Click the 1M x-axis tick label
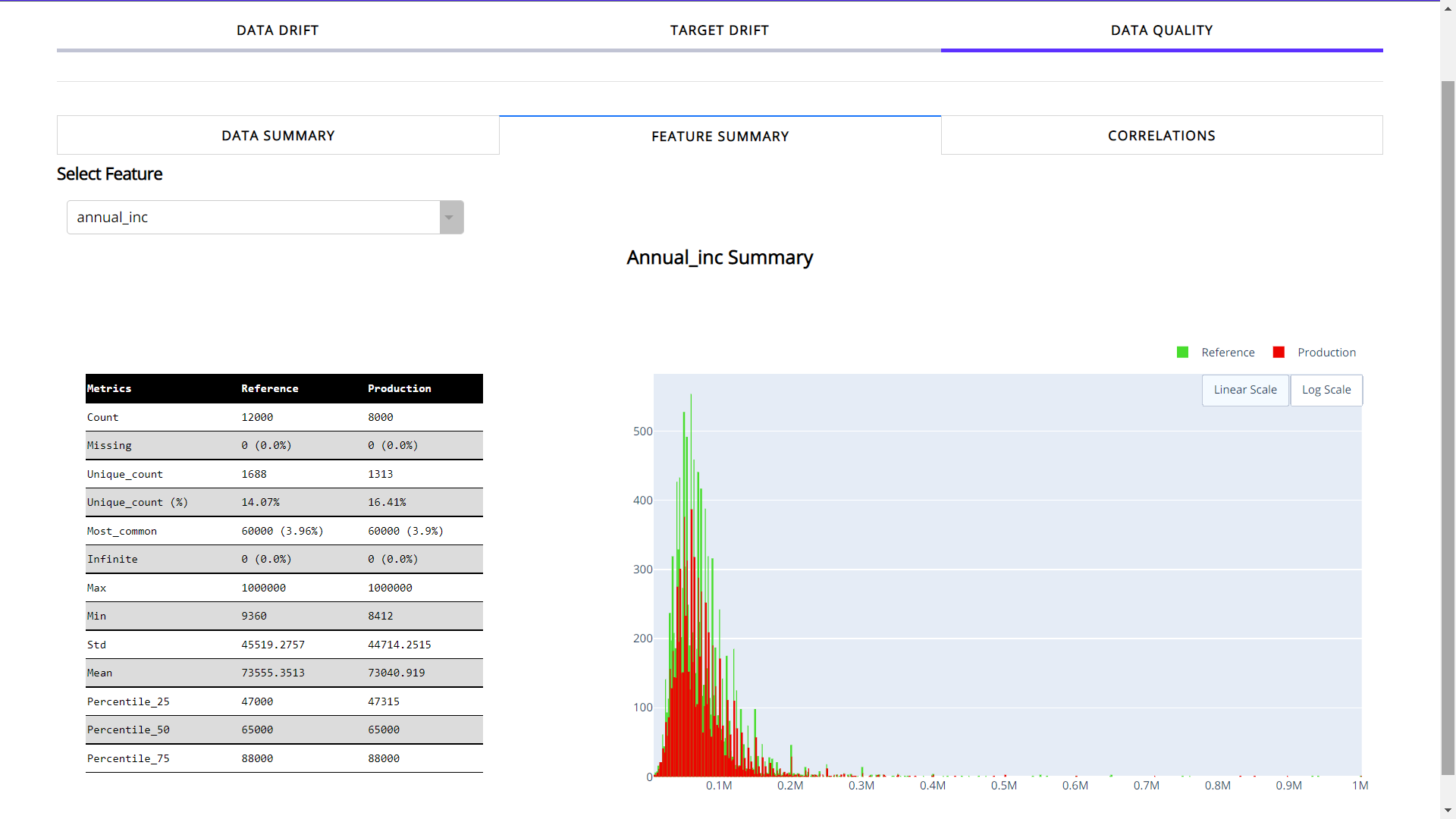The width and height of the screenshot is (1456, 819). coord(1360,786)
